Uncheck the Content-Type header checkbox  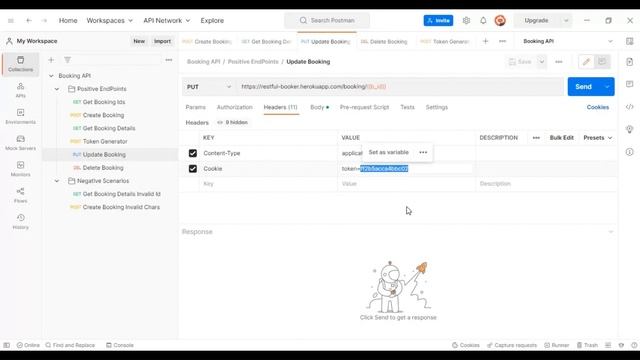[193, 153]
